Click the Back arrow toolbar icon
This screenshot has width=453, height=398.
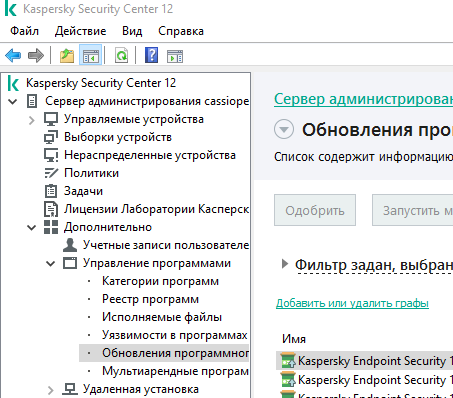pyautogui.click(x=13, y=55)
